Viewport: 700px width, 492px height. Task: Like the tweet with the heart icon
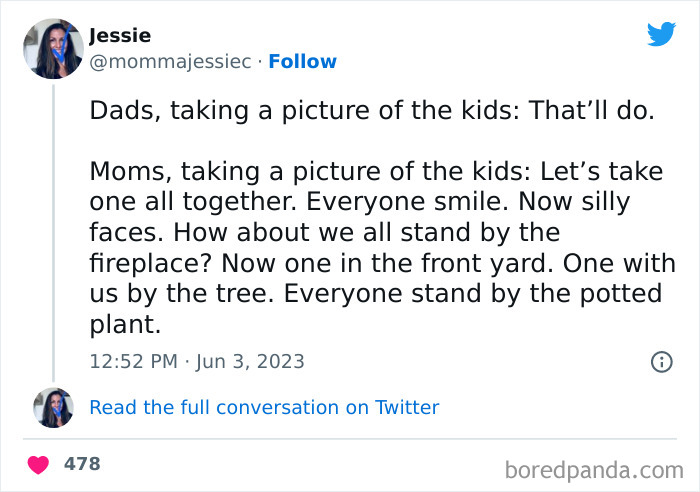(x=39, y=464)
